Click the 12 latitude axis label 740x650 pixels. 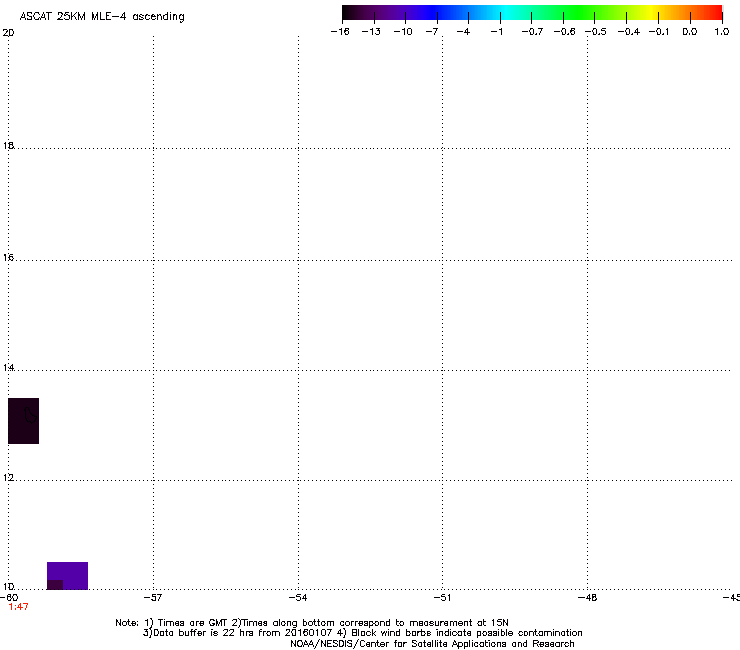8,478
